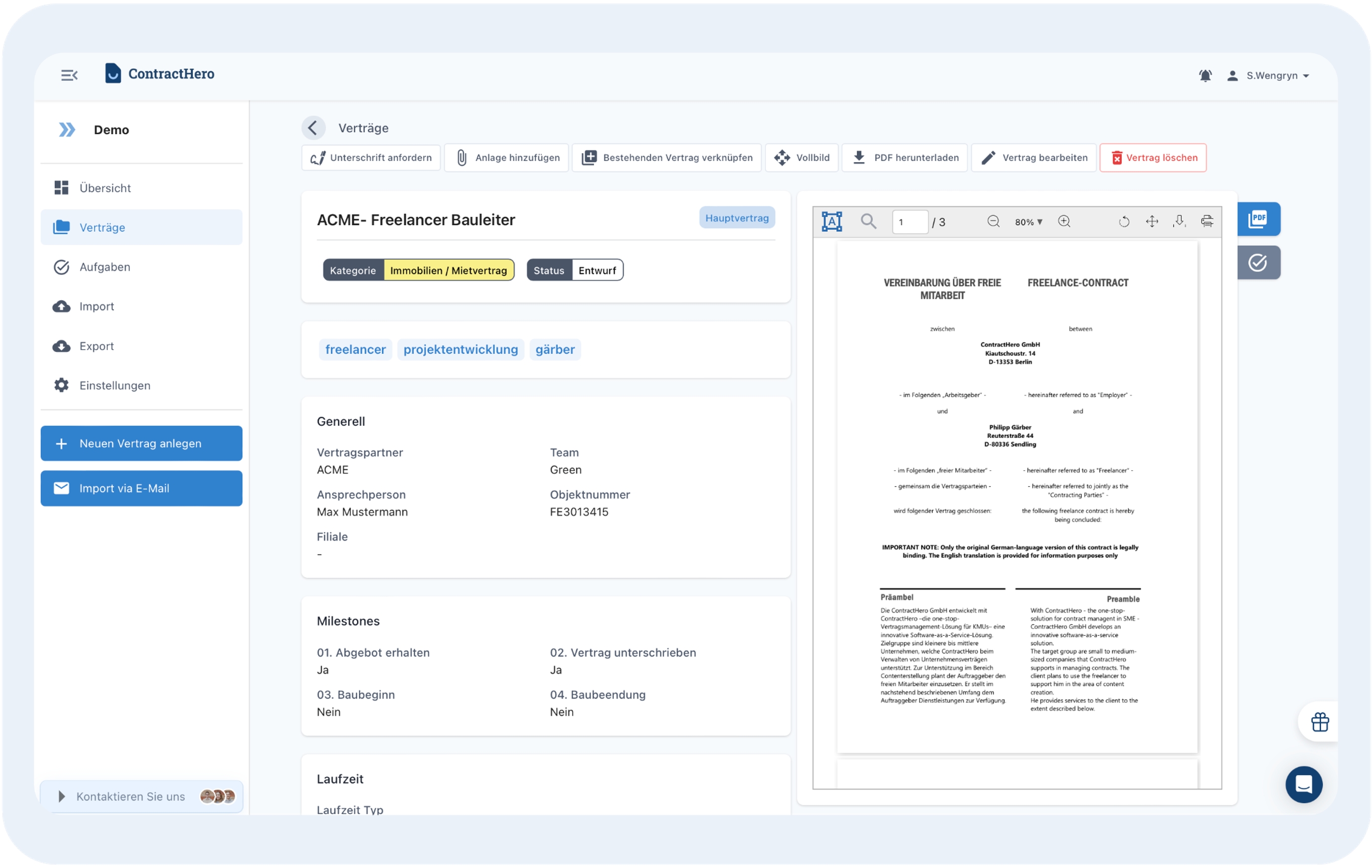Rotate the PDF page counterclockwise

click(x=1123, y=222)
